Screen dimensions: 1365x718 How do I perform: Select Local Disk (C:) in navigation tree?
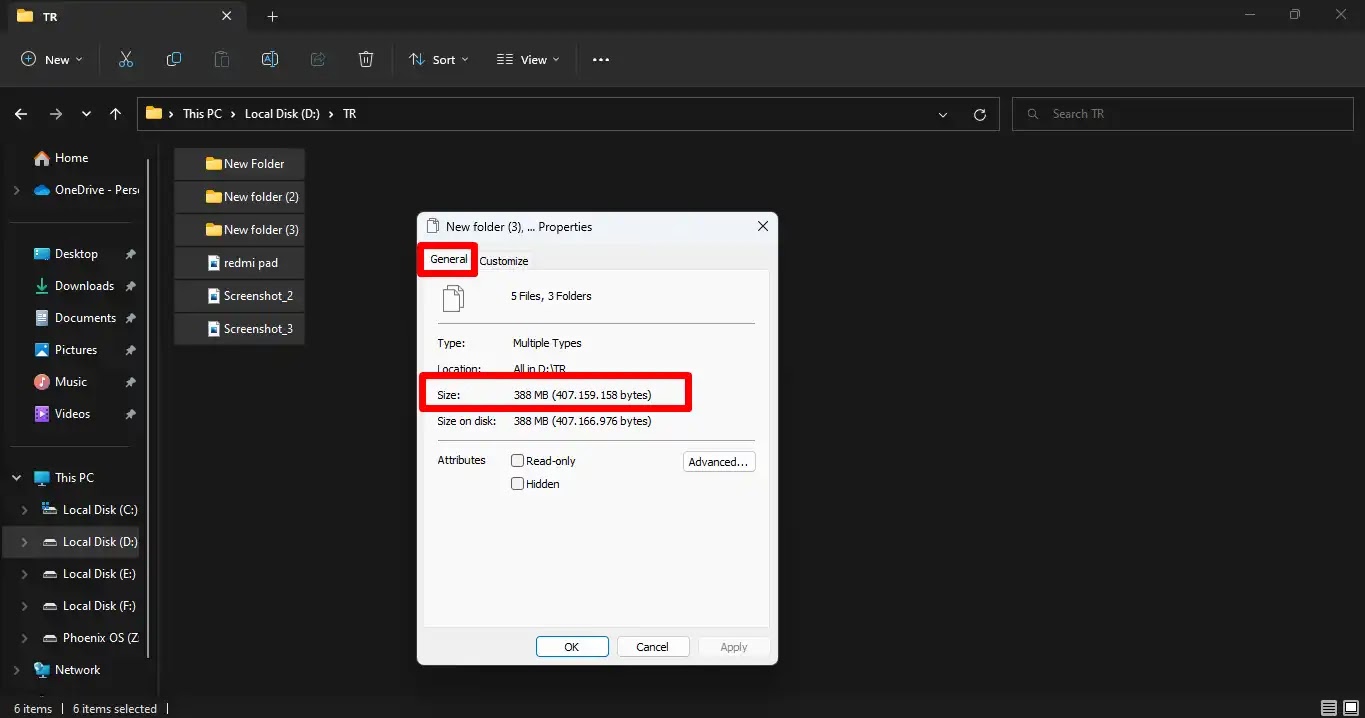point(89,510)
